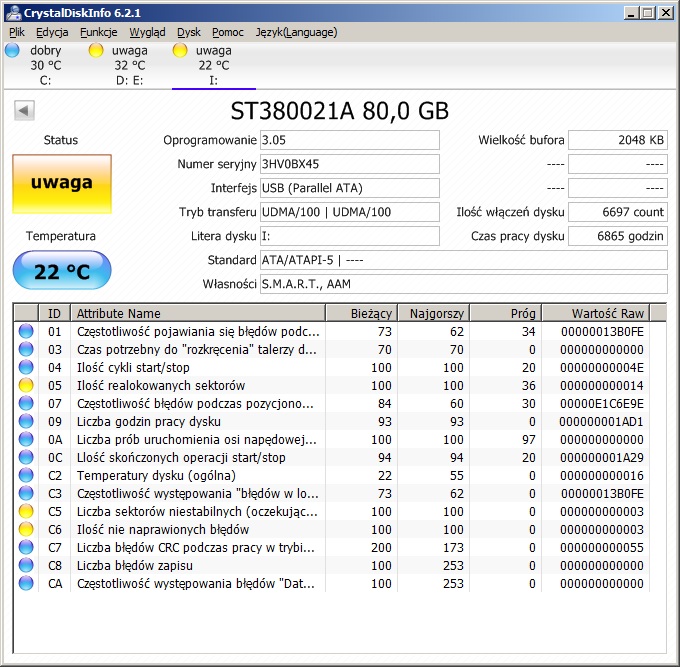The image size is (680, 667).
Task: Click the buffer size field 2048 KB
Action: pos(618,140)
